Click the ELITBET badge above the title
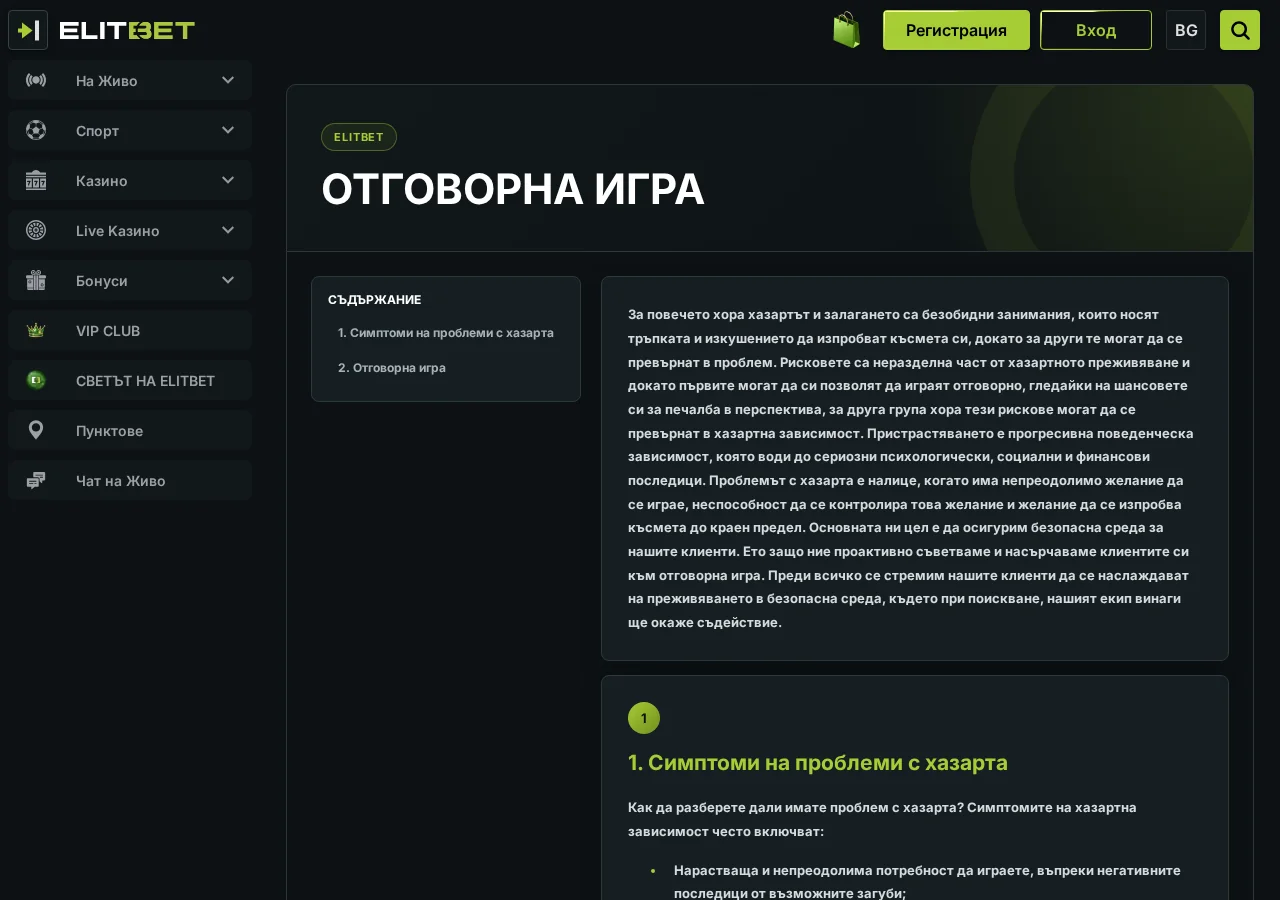1280x900 pixels. [x=359, y=137]
